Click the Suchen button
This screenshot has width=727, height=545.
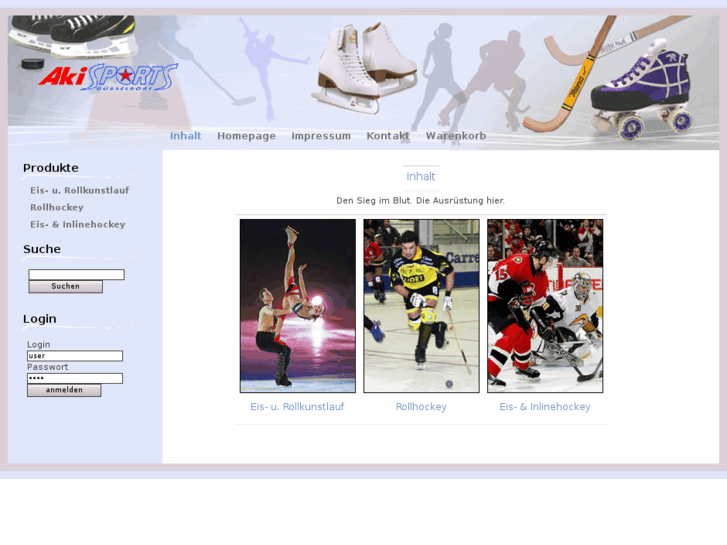pyautogui.click(x=65, y=287)
